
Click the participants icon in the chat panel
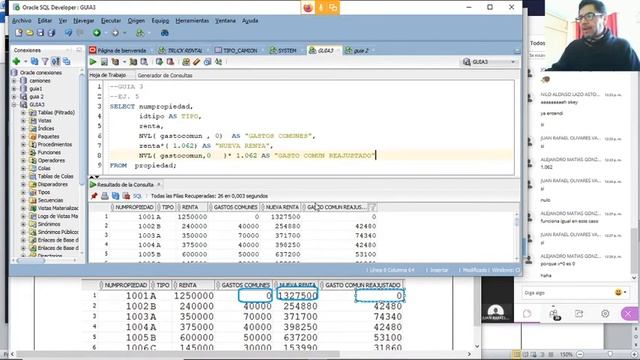(x=553, y=313)
